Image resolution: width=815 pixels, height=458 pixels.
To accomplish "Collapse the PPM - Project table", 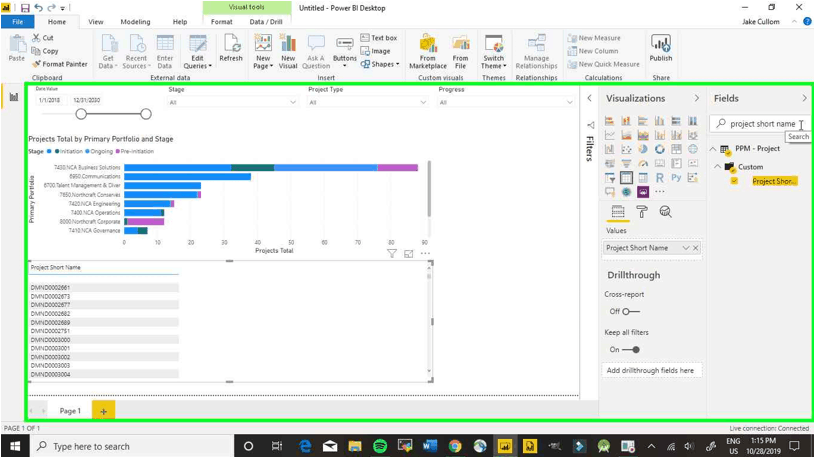I will click(x=713, y=149).
